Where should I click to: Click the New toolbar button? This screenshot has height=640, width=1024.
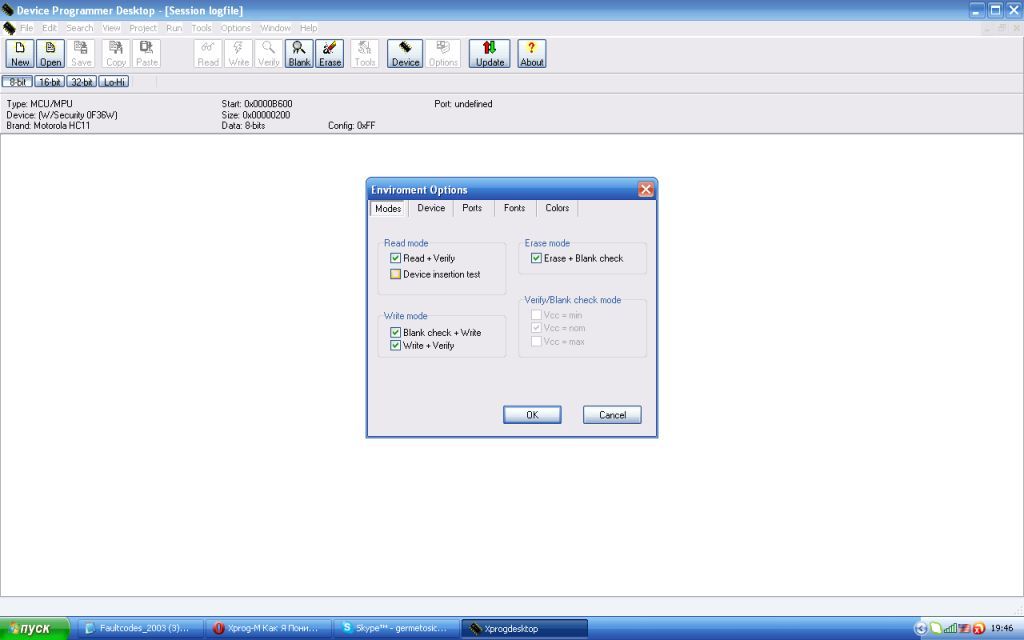point(20,54)
